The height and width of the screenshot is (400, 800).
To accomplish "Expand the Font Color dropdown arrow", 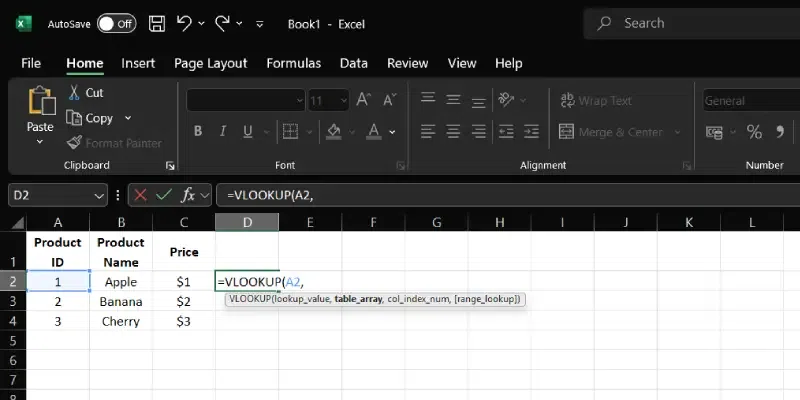I will point(392,132).
